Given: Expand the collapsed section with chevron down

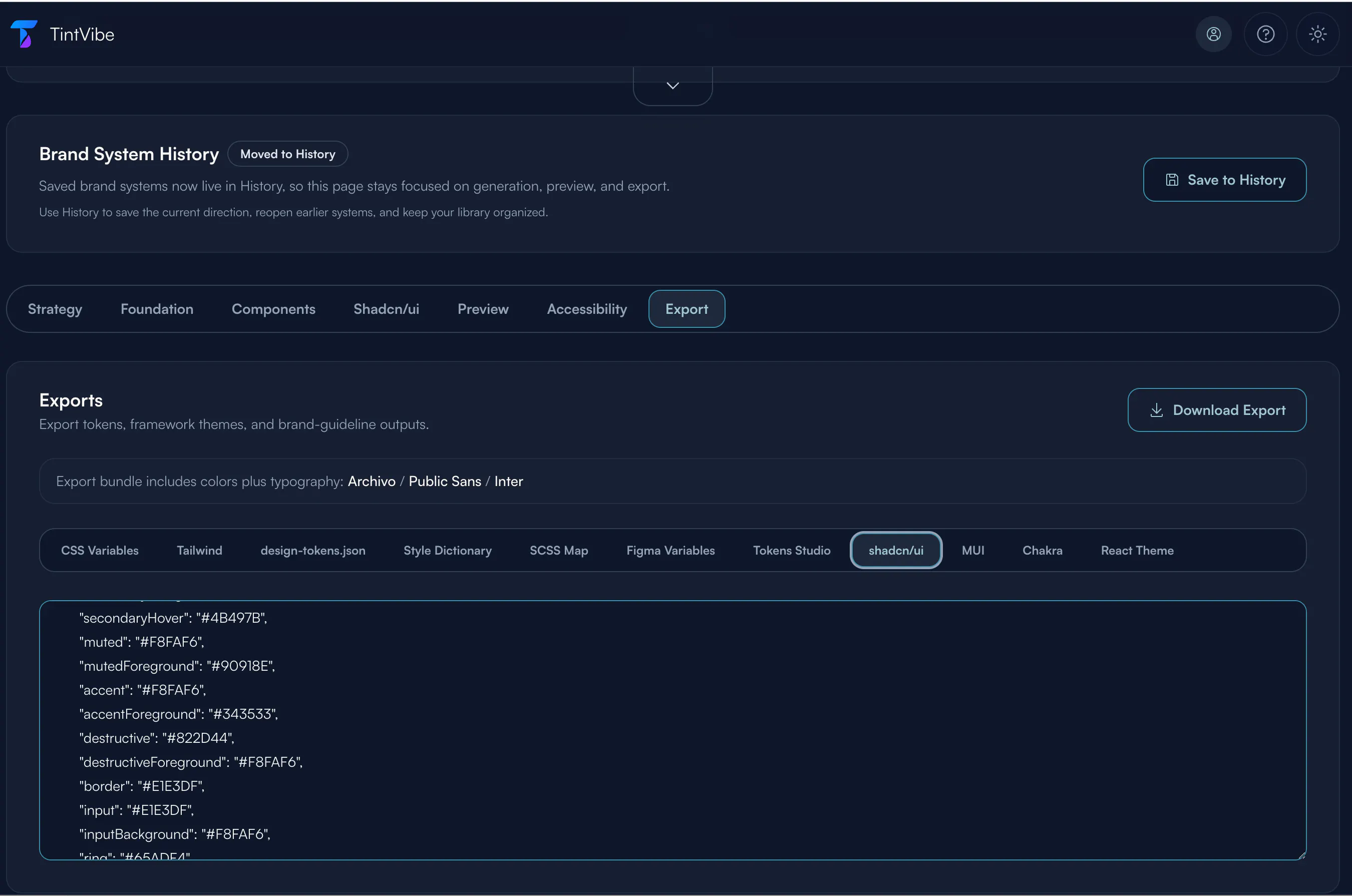Looking at the screenshot, I should point(673,86).
